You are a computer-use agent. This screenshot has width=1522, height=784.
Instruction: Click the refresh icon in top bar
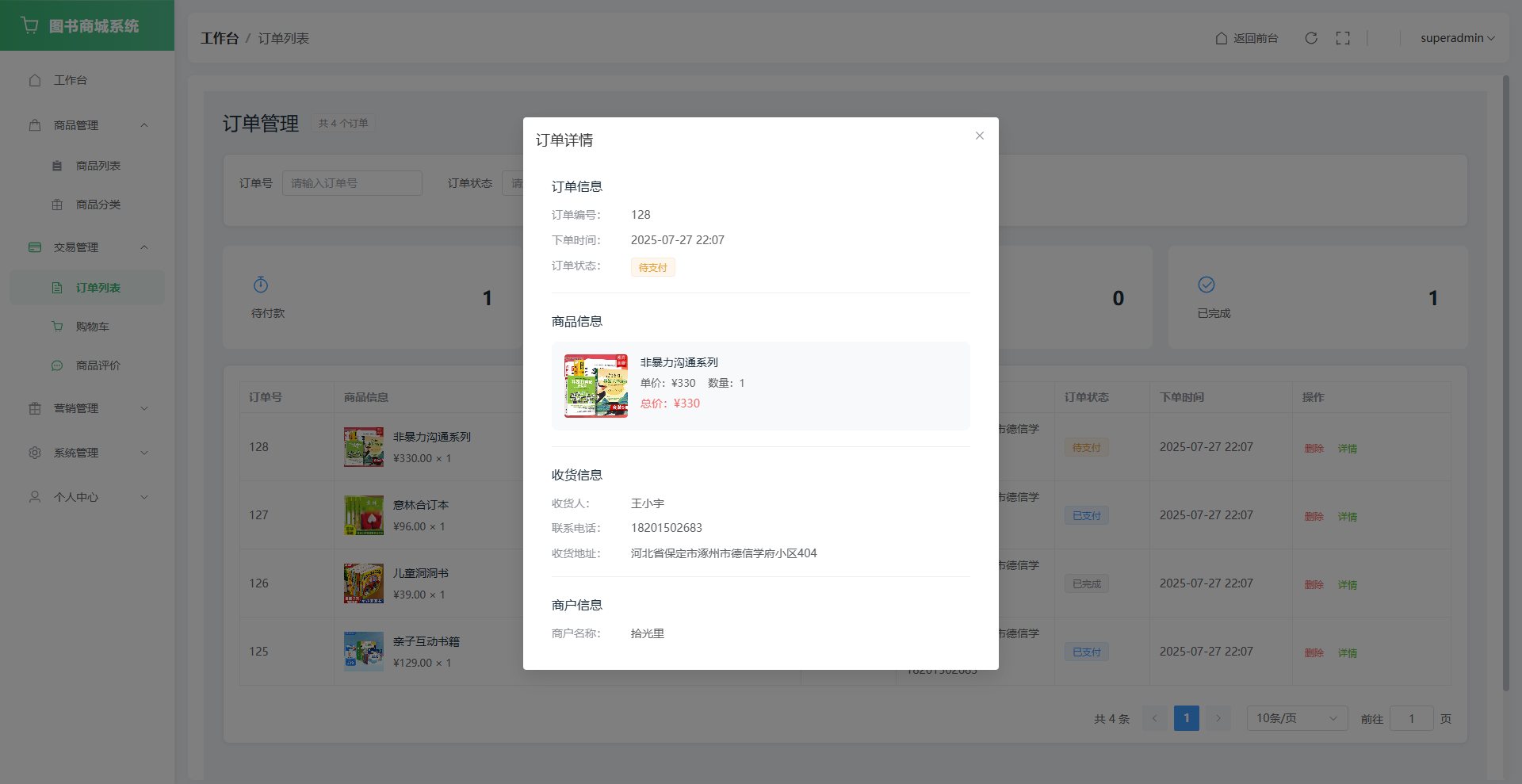1311,38
